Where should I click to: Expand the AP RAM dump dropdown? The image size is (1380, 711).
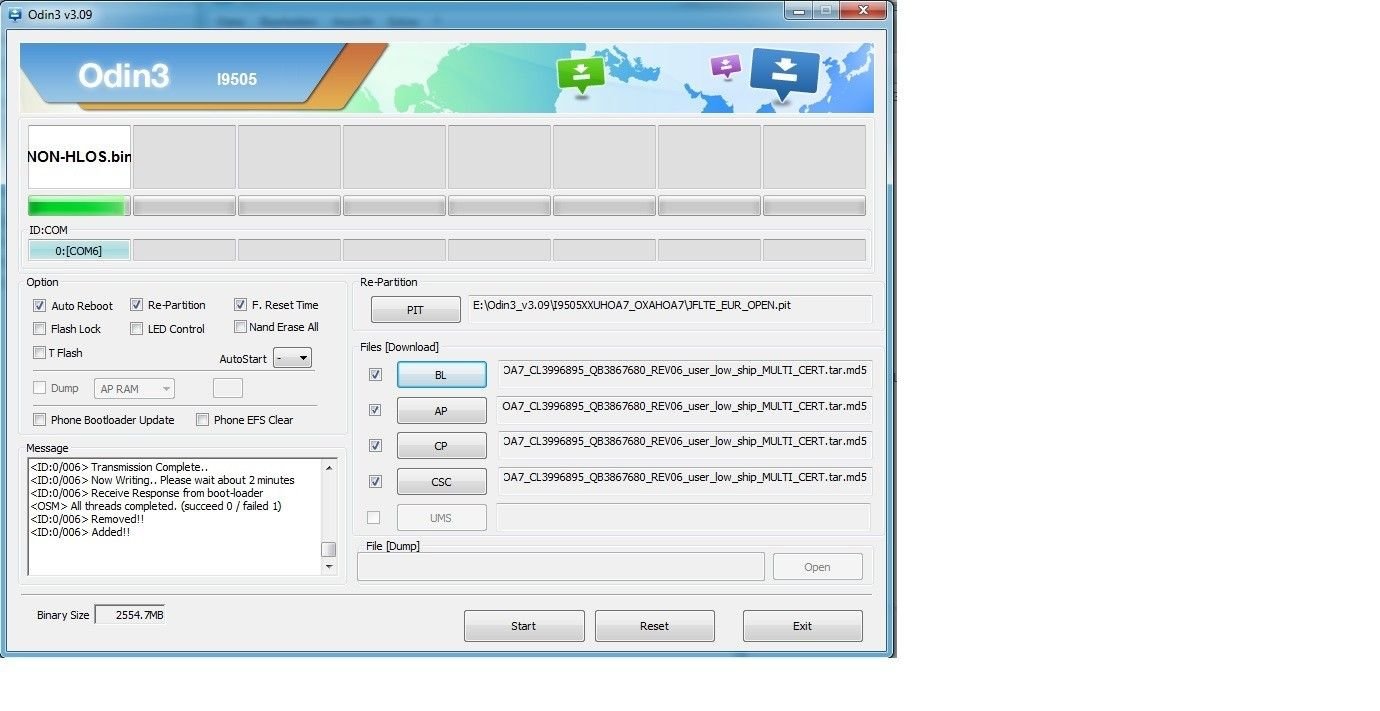click(135, 388)
